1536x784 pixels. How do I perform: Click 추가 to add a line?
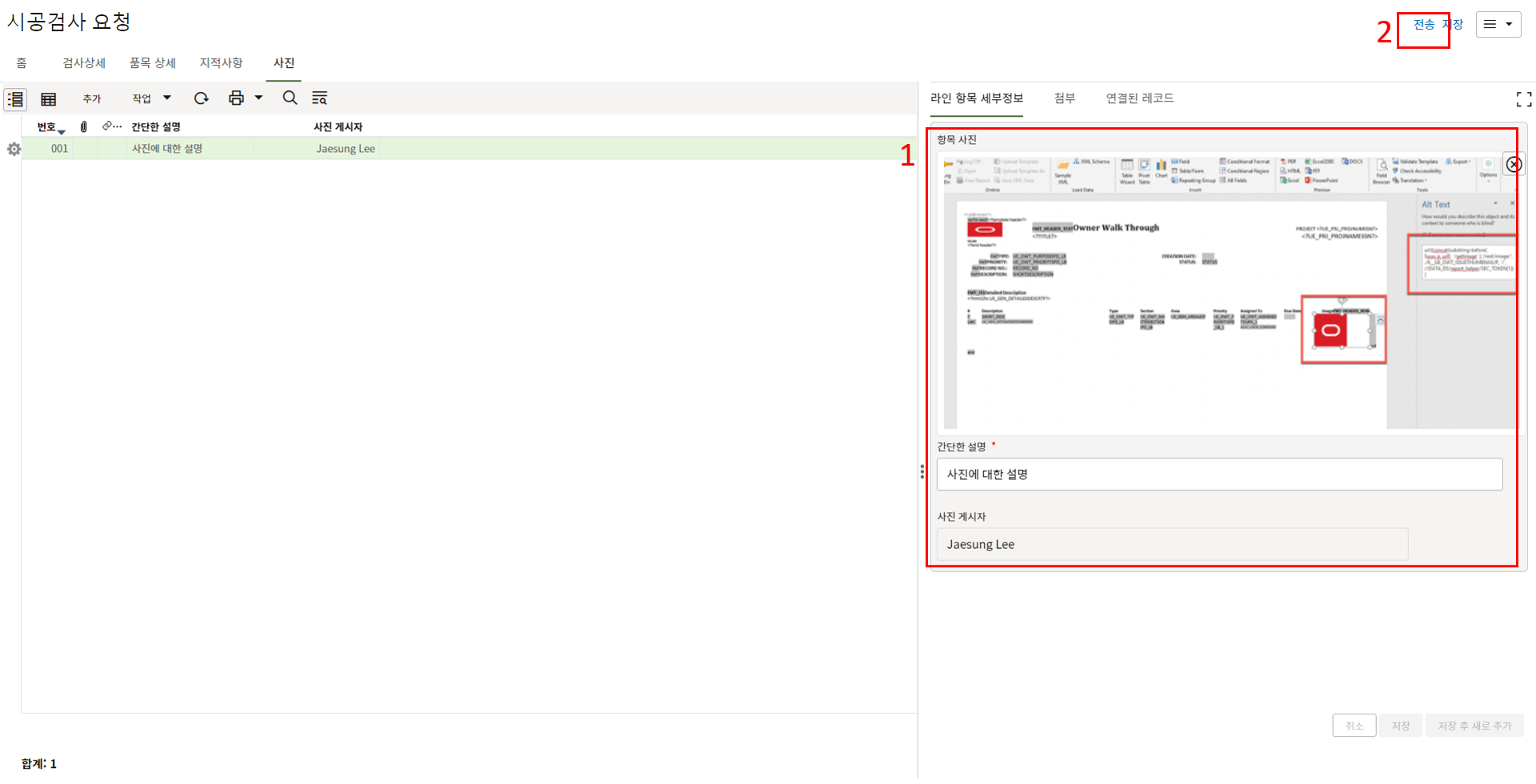click(92, 98)
